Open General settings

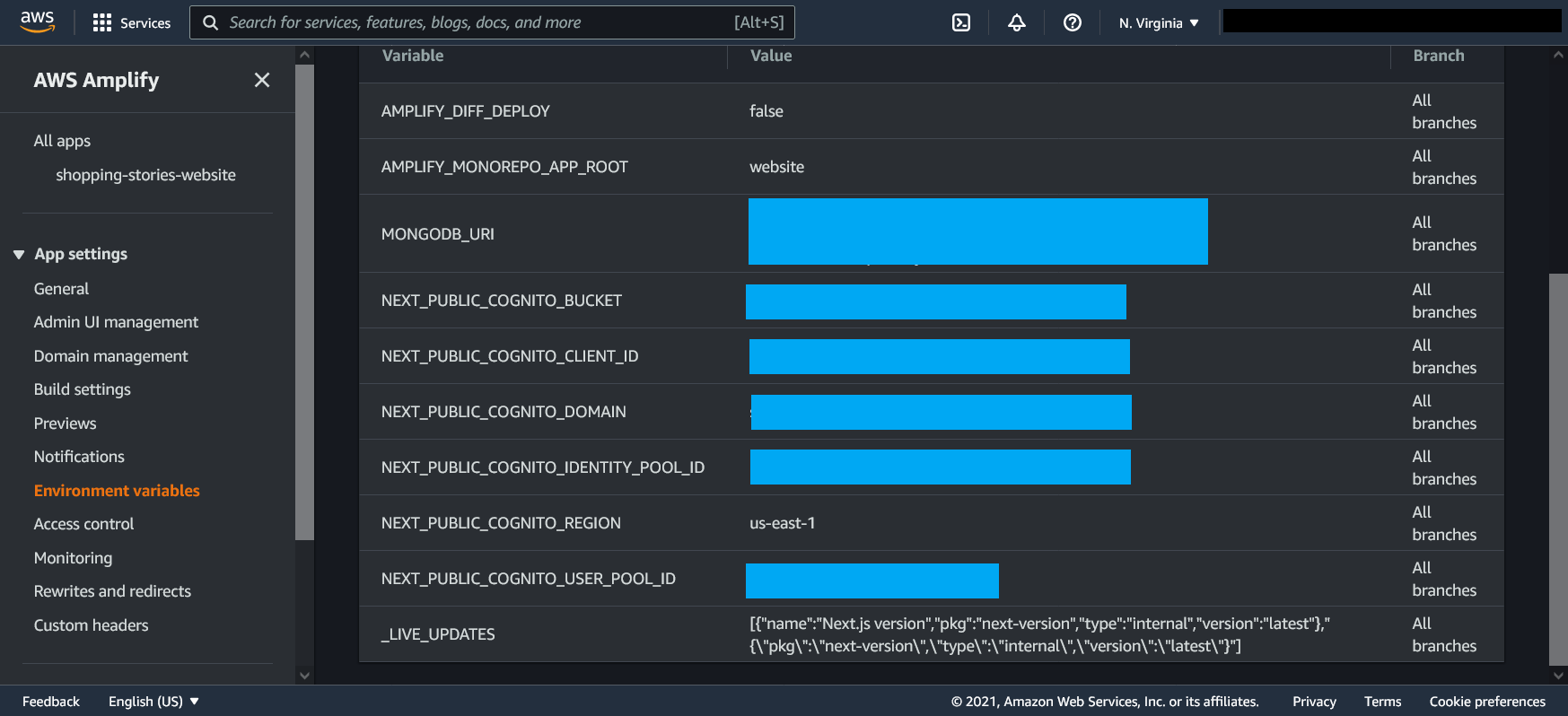coord(61,289)
